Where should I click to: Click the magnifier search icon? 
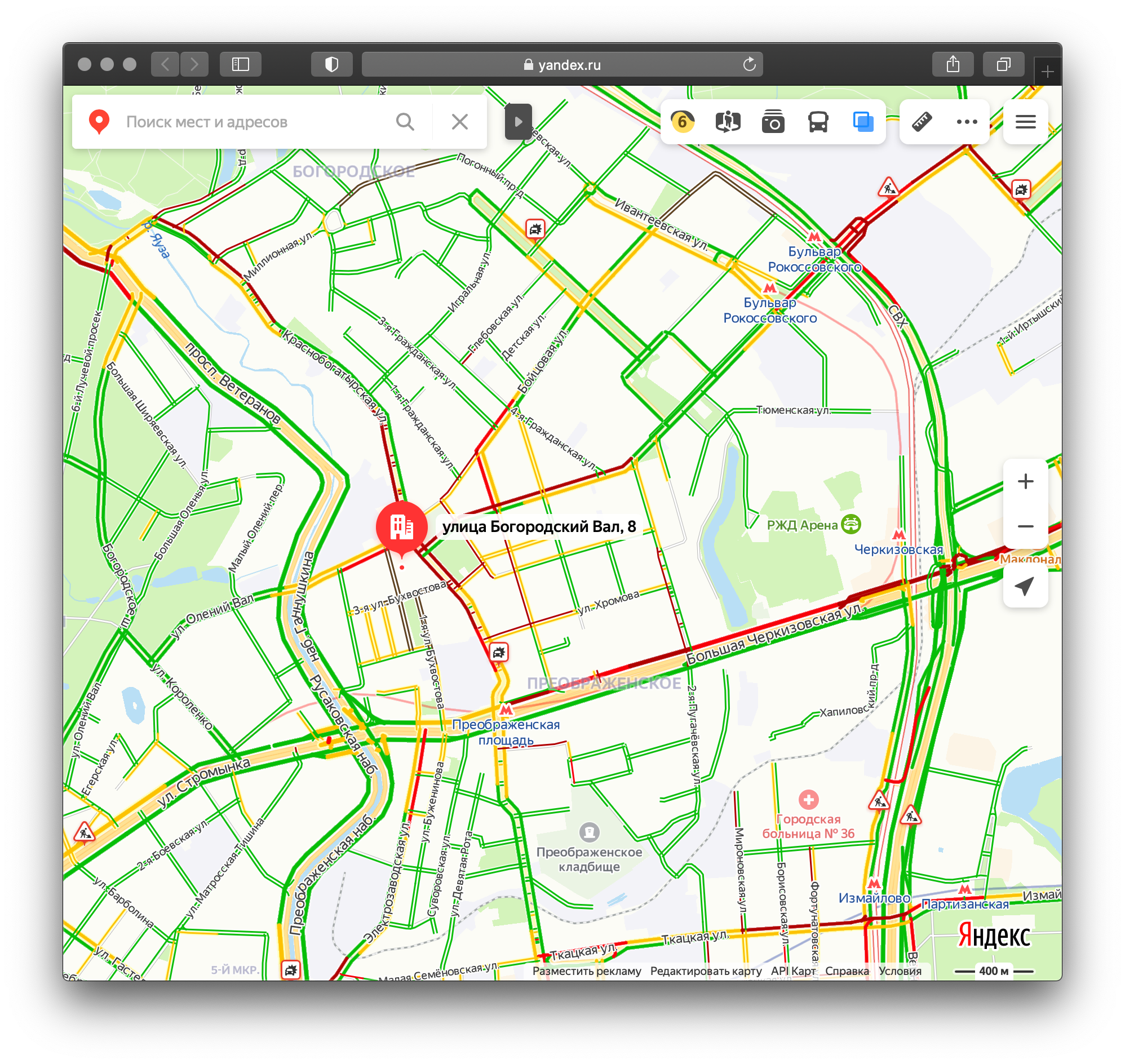point(405,122)
